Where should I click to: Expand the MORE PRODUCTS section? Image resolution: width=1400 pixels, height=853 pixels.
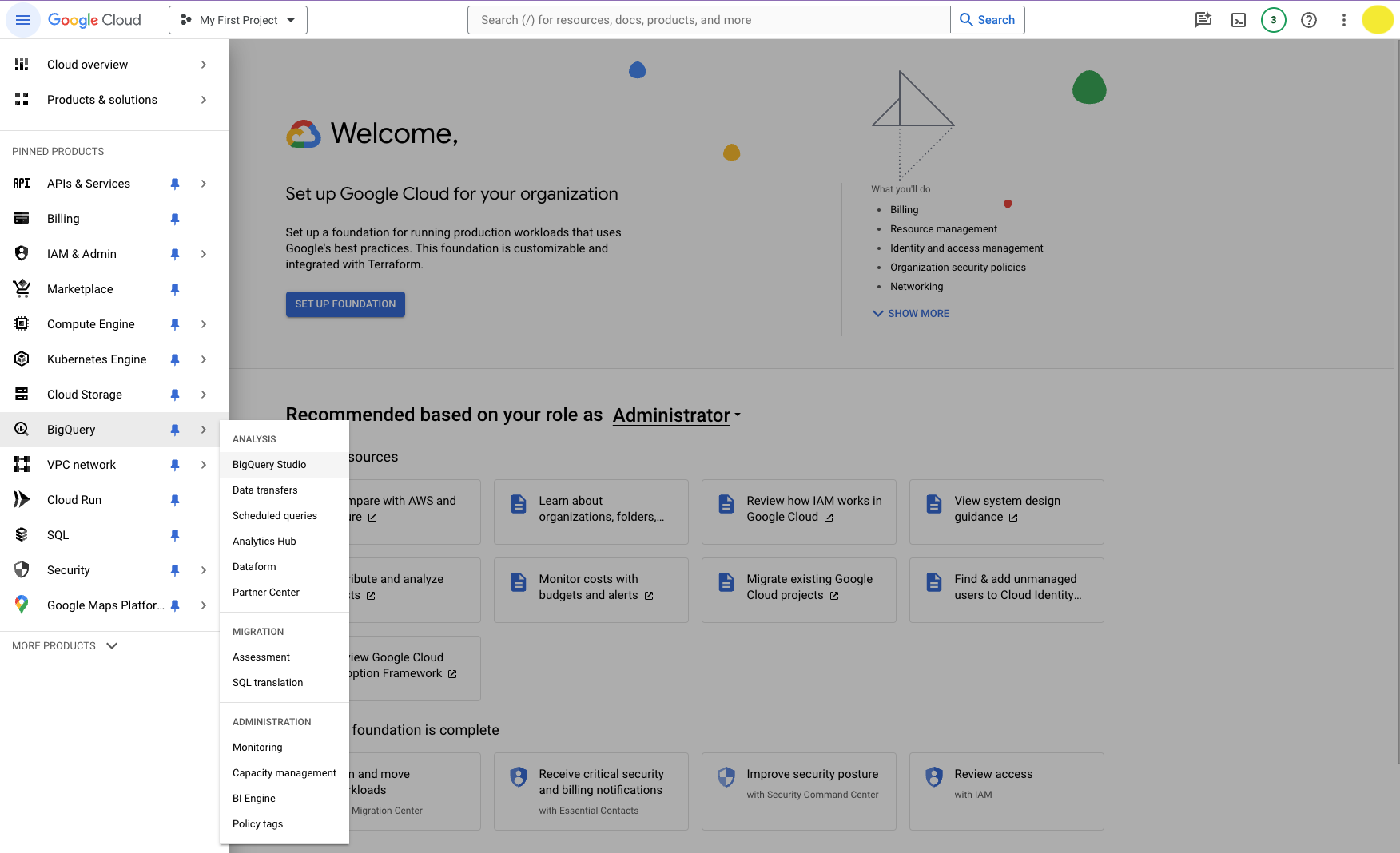(63, 645)
